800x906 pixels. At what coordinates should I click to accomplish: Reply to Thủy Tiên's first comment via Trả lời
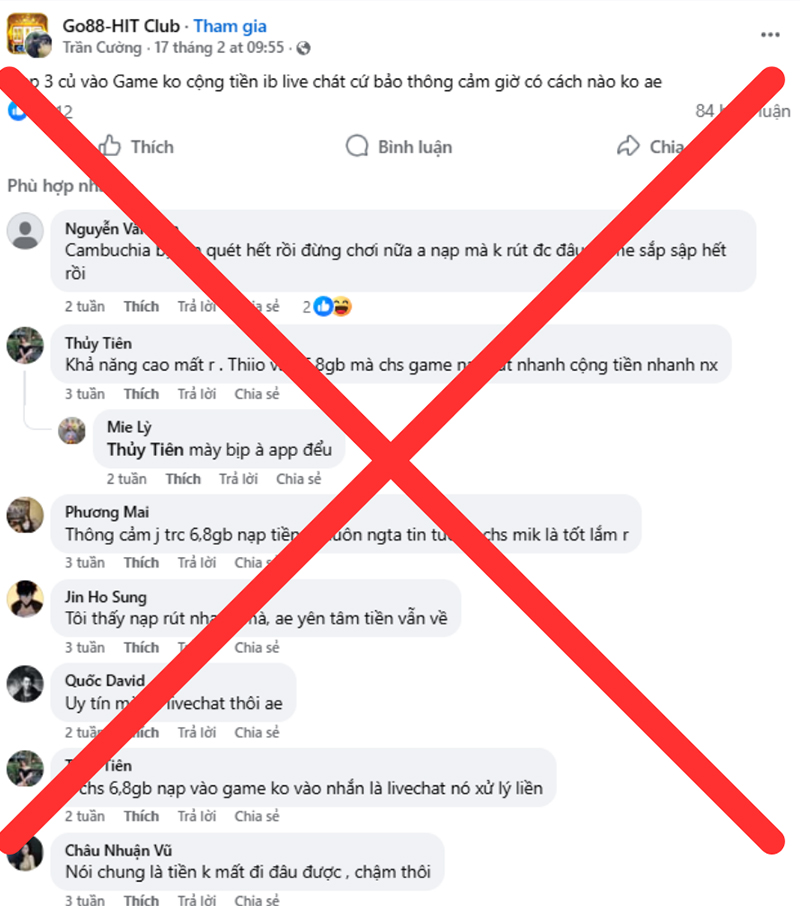197,394
